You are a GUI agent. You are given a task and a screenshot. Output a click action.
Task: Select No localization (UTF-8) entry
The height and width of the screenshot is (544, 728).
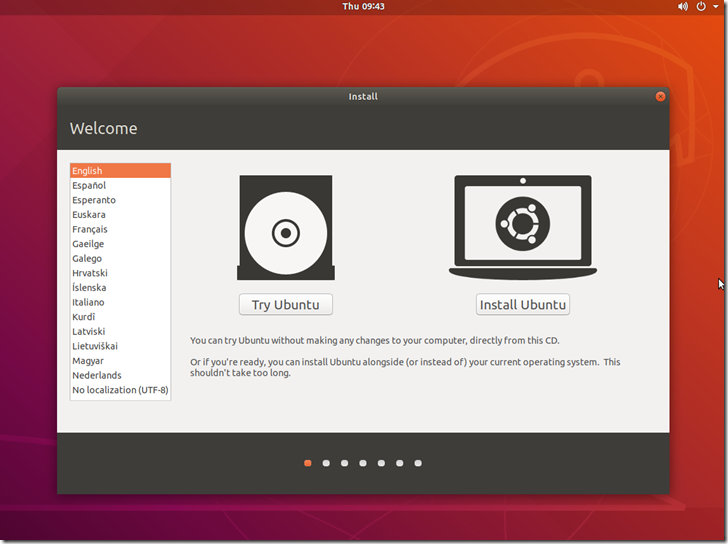coord(120,390)
